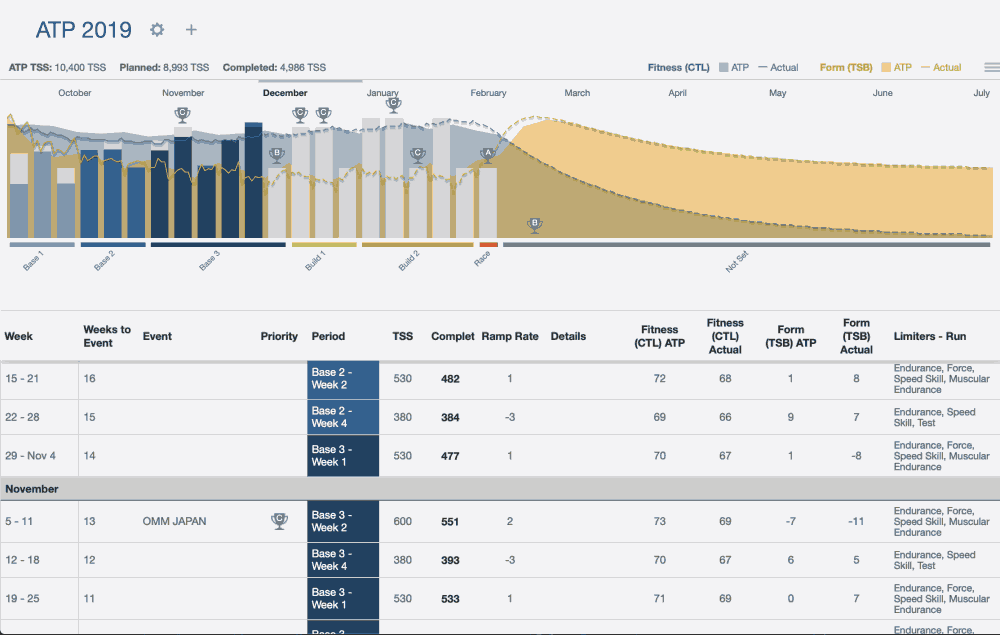Select the C-priority trophy above the November bars
Screen dimensions: 1000x635
coord(182,115)
